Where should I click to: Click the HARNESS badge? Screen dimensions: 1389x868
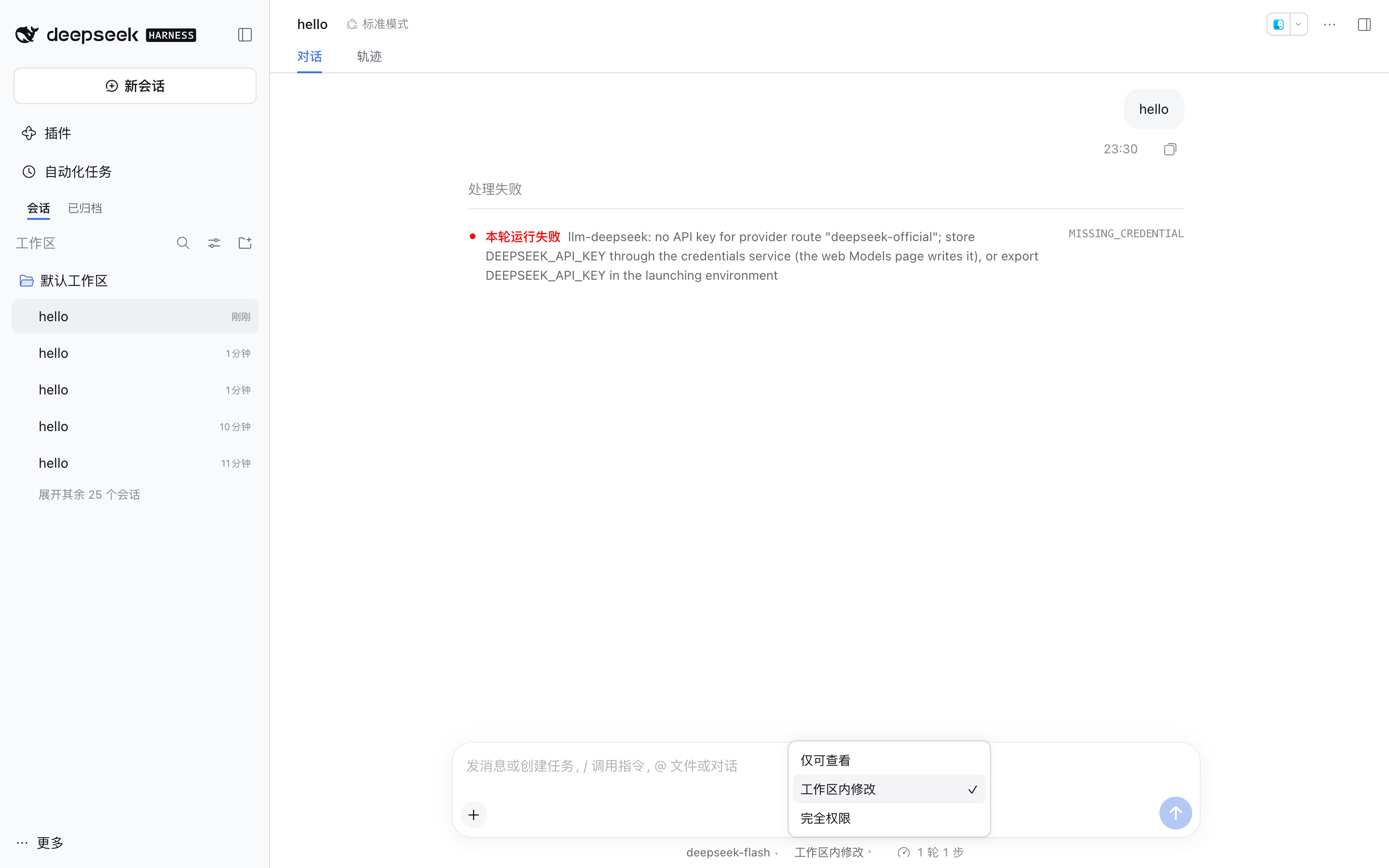pyautogui.click(x=171, y=35)
